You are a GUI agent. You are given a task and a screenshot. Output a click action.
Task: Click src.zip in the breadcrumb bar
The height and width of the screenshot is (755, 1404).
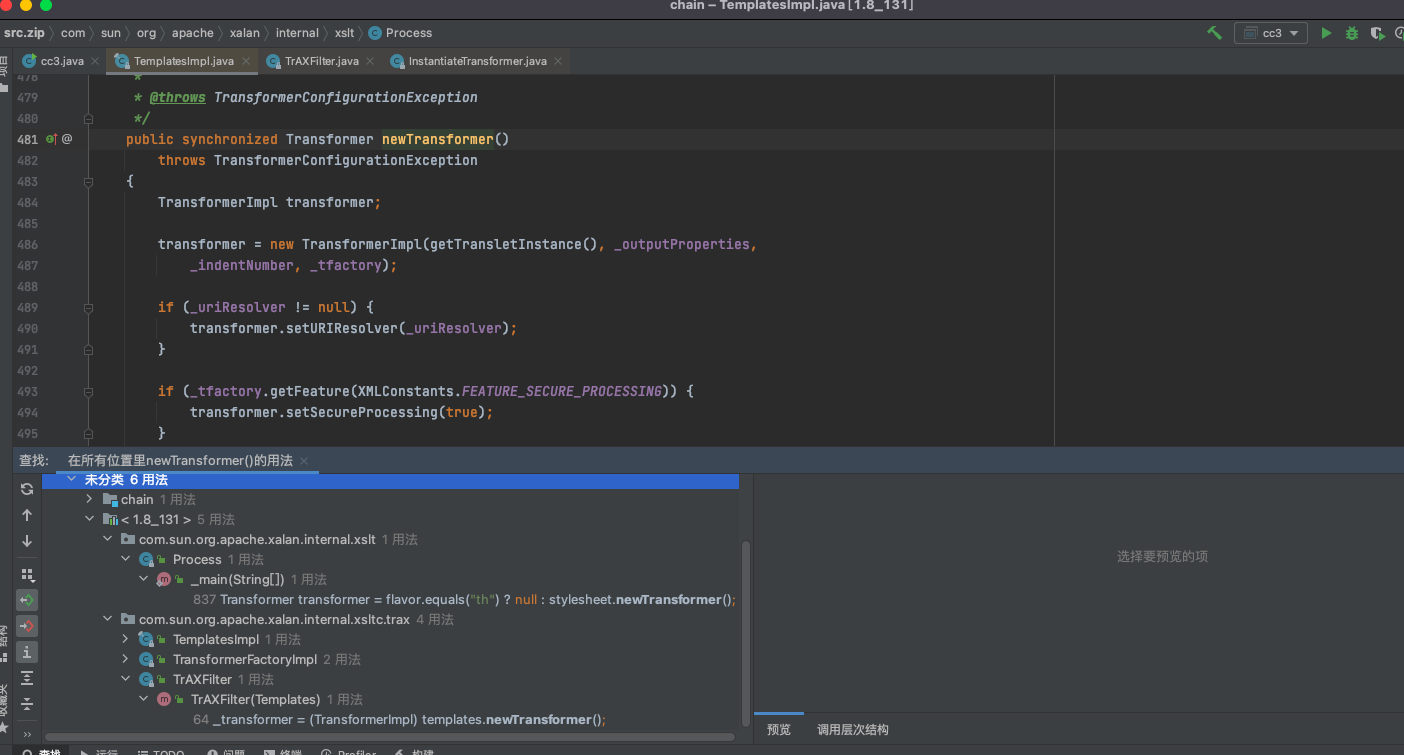point(24,33)
